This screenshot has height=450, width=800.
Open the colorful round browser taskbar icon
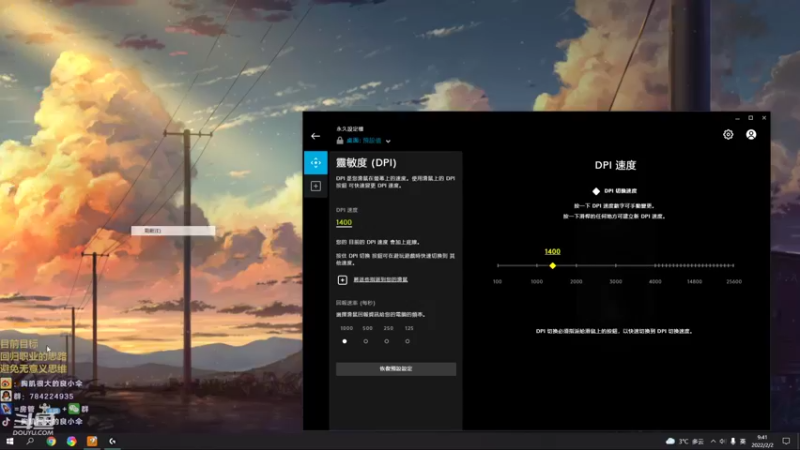coord(71,441)
